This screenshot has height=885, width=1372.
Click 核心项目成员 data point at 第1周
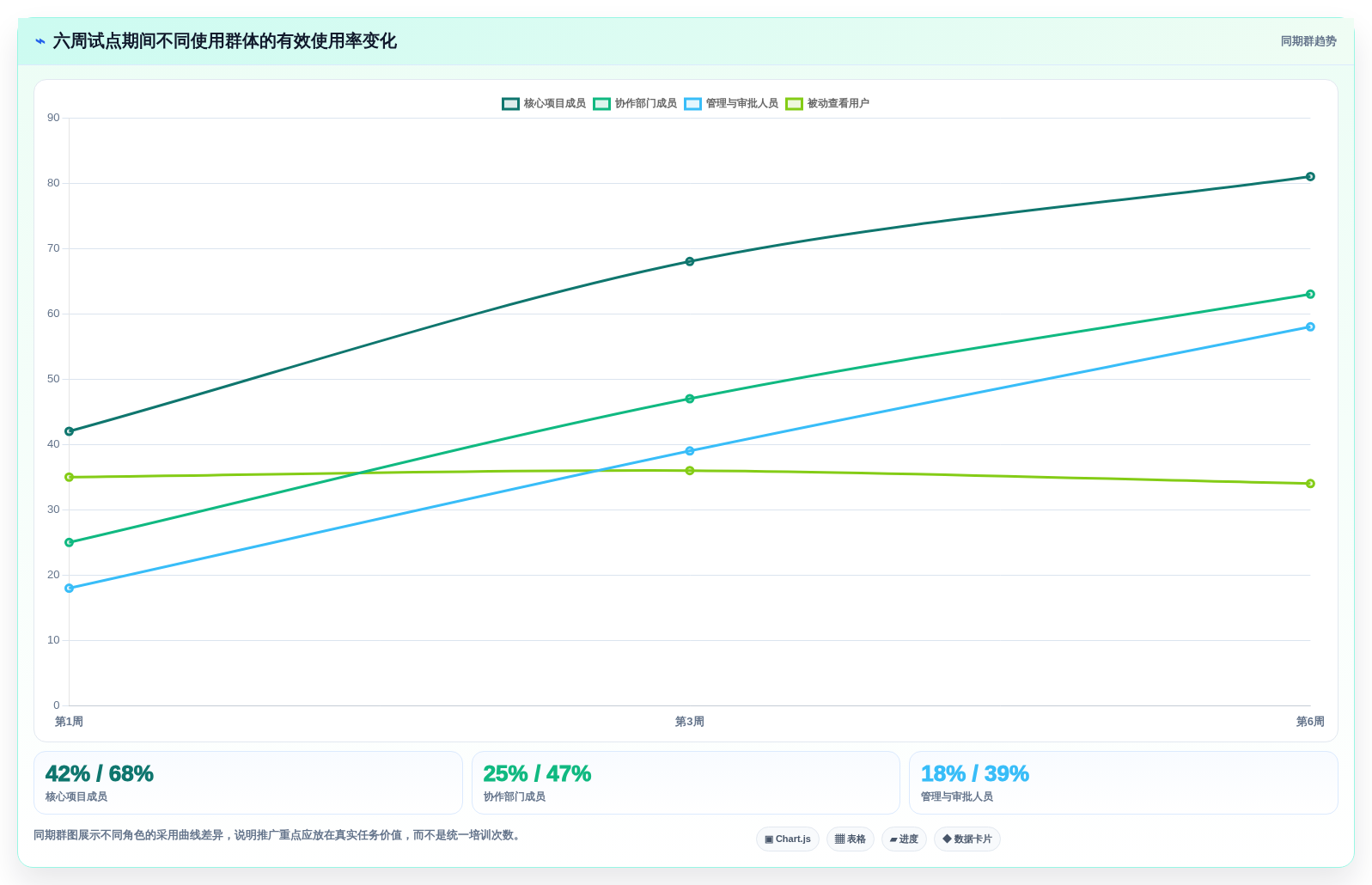point(70,431)
